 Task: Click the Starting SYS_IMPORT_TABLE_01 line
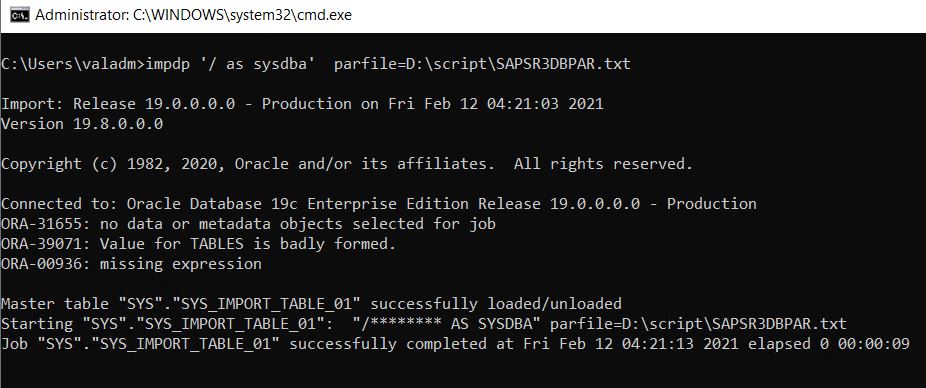(x=423, y=324)
